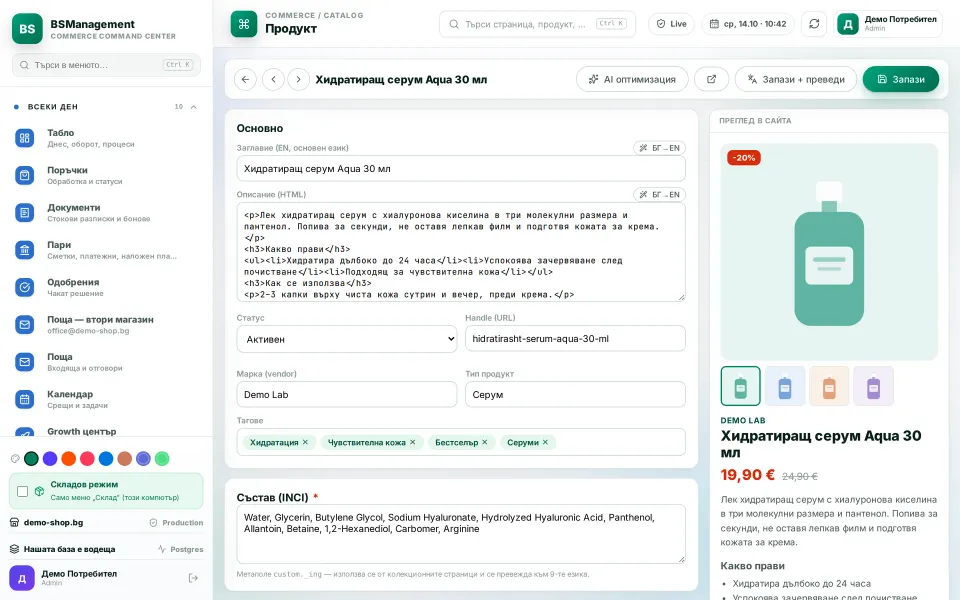The height and width of the screenshot is (600, 960).
Task: Remove the Бестселър tag
Action: [x=485, y=442]
